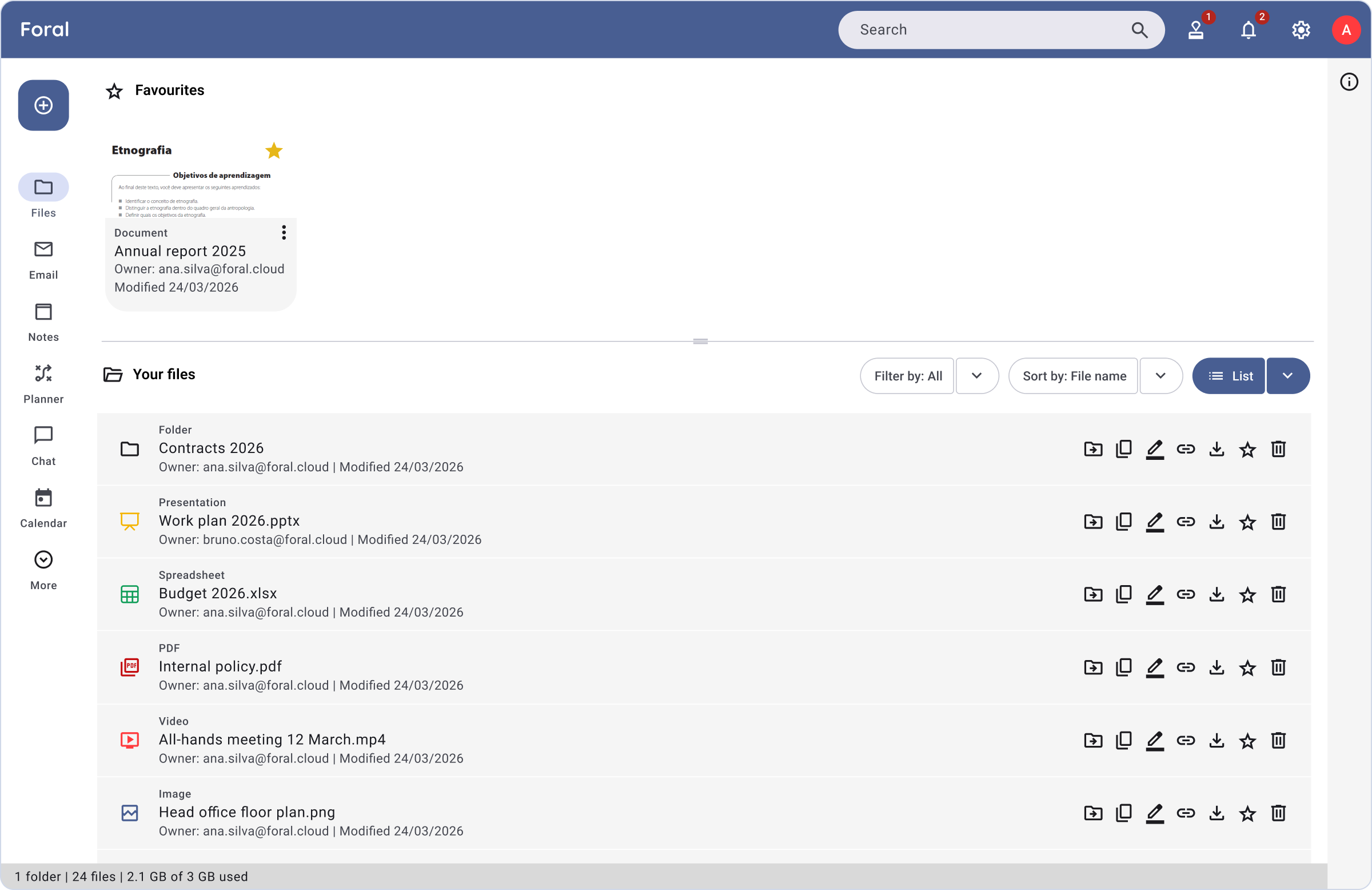Switch to Planner in the sidebar
This screenshot has height=890, width=1372.
pyautogui.click(x=43, y=384)
